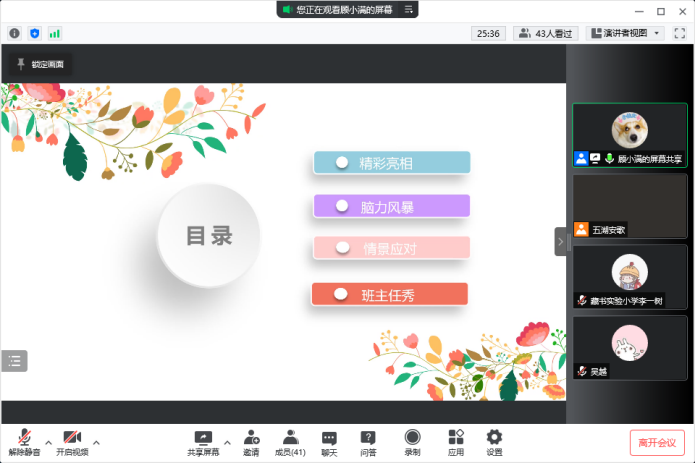This screenshot has width=695, height=463.
Task: Start sharing your screen
Action: [203, 443]
